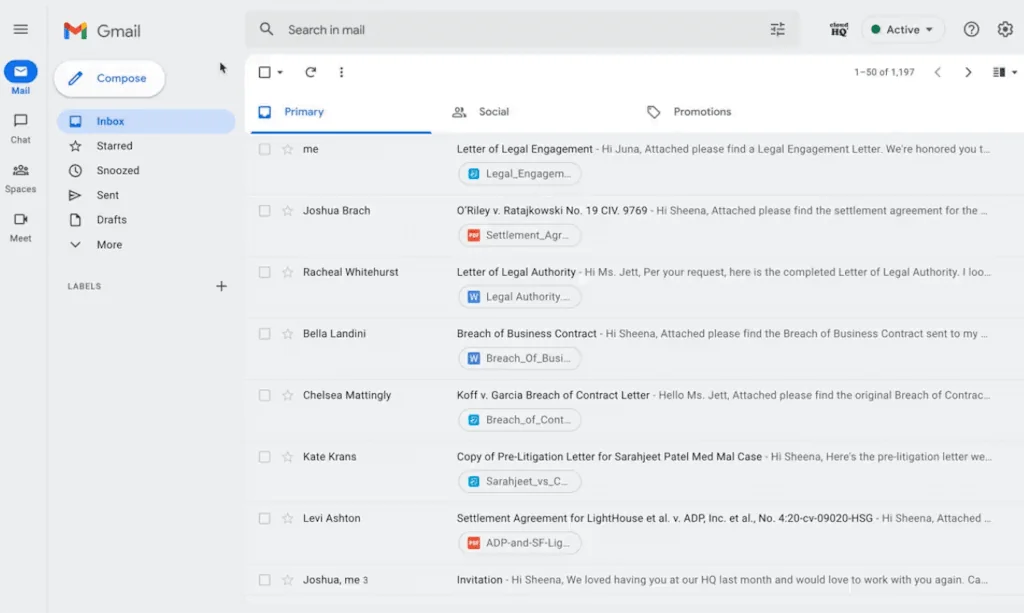The height and width of the screenshot is (613, 1024).
Task: Open the cloudHQ extension icon
Action: coord(838,29)
